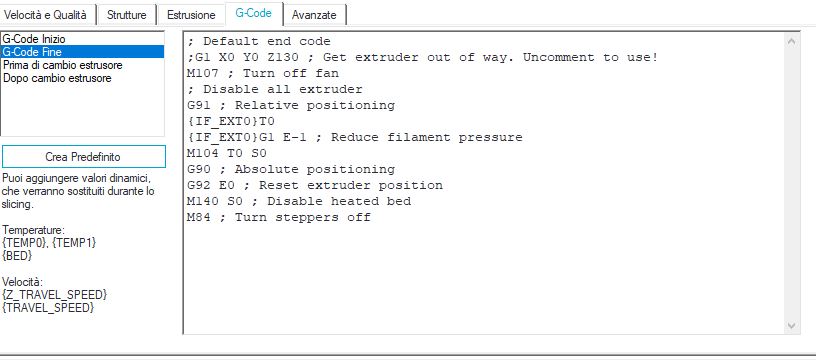Click the code editor's vertical scrollbar track
Viewport: 816px width, 360px height.
(792, 183)
